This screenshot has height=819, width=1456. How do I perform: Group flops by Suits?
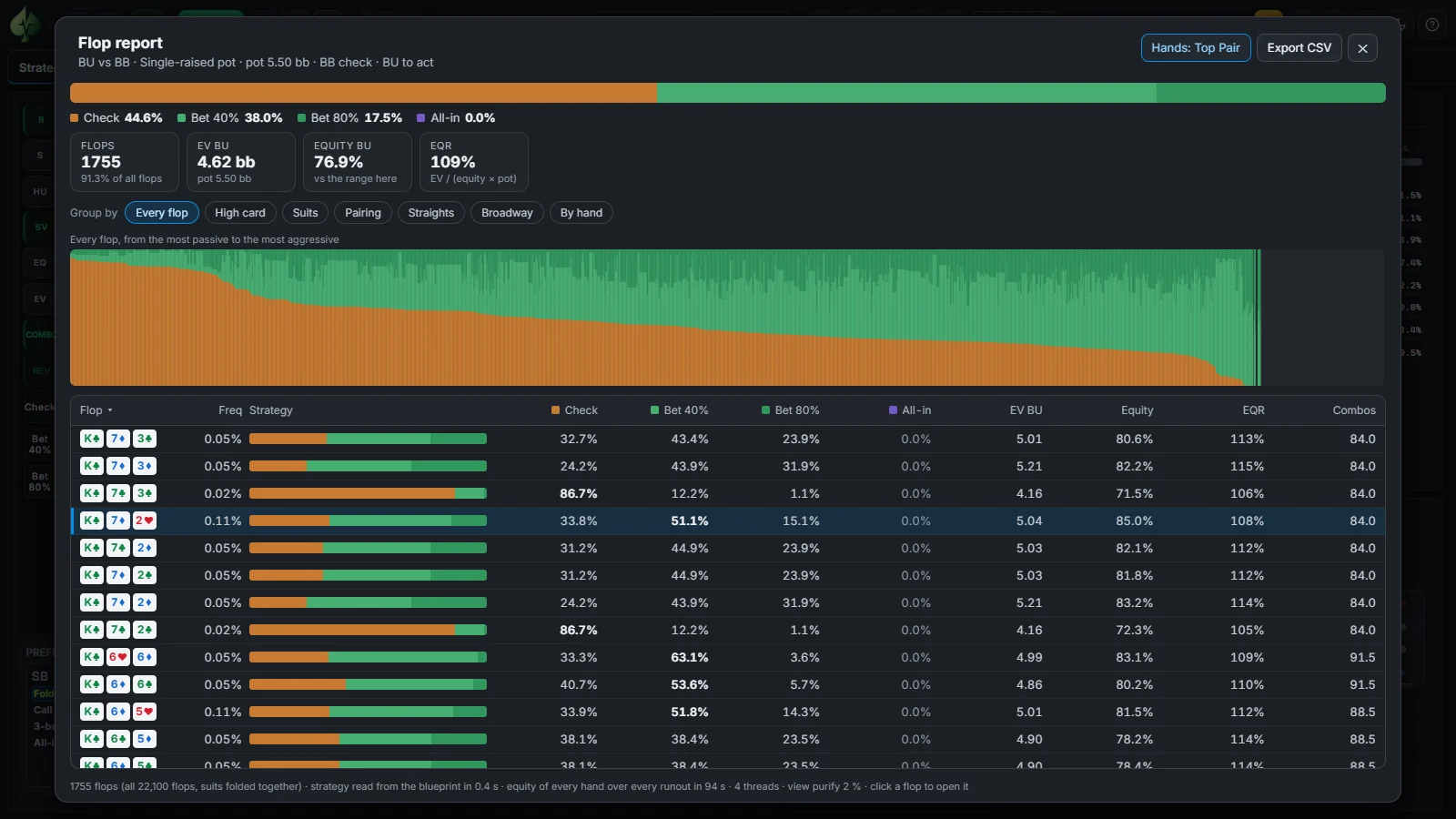[306, 213]
